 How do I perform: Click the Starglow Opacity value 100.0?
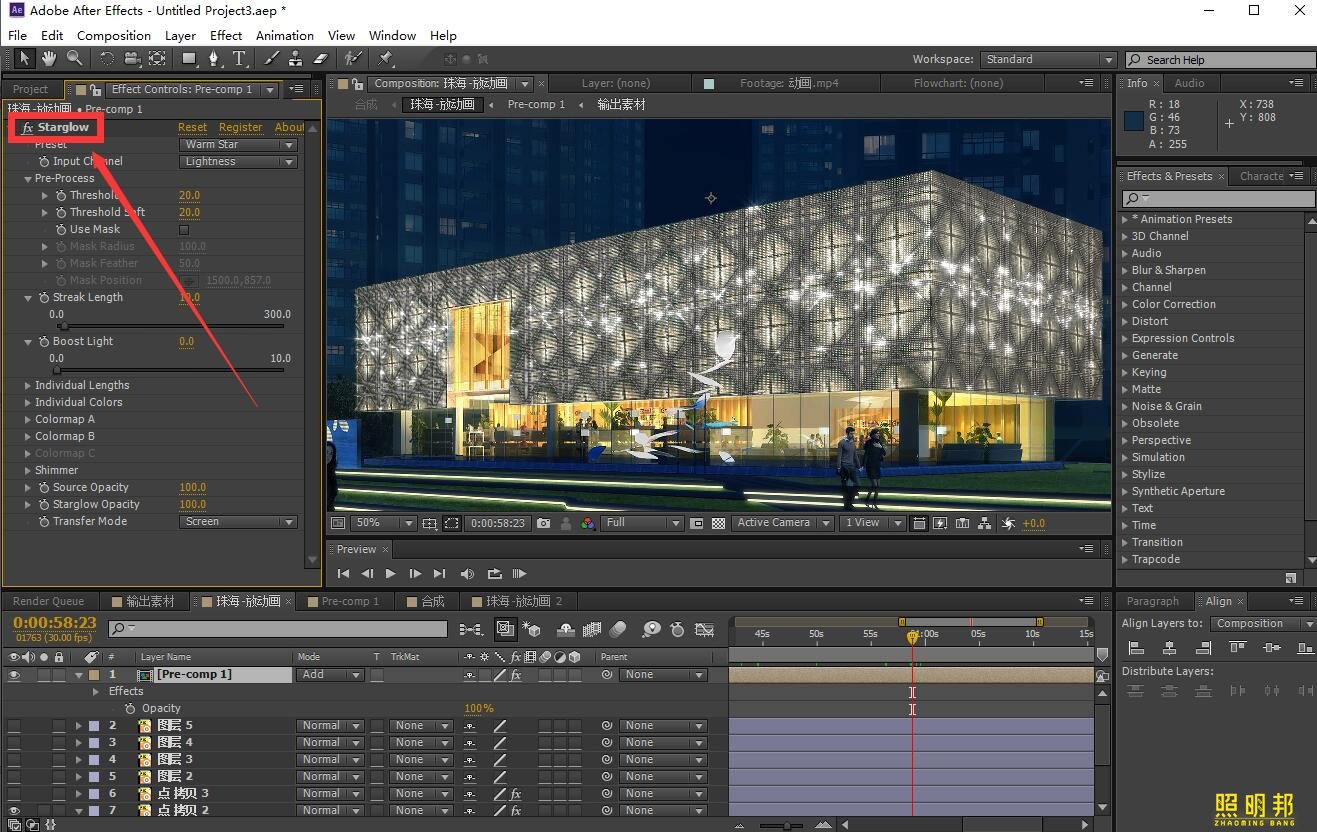pyautogui.click(x=192, y=505)
